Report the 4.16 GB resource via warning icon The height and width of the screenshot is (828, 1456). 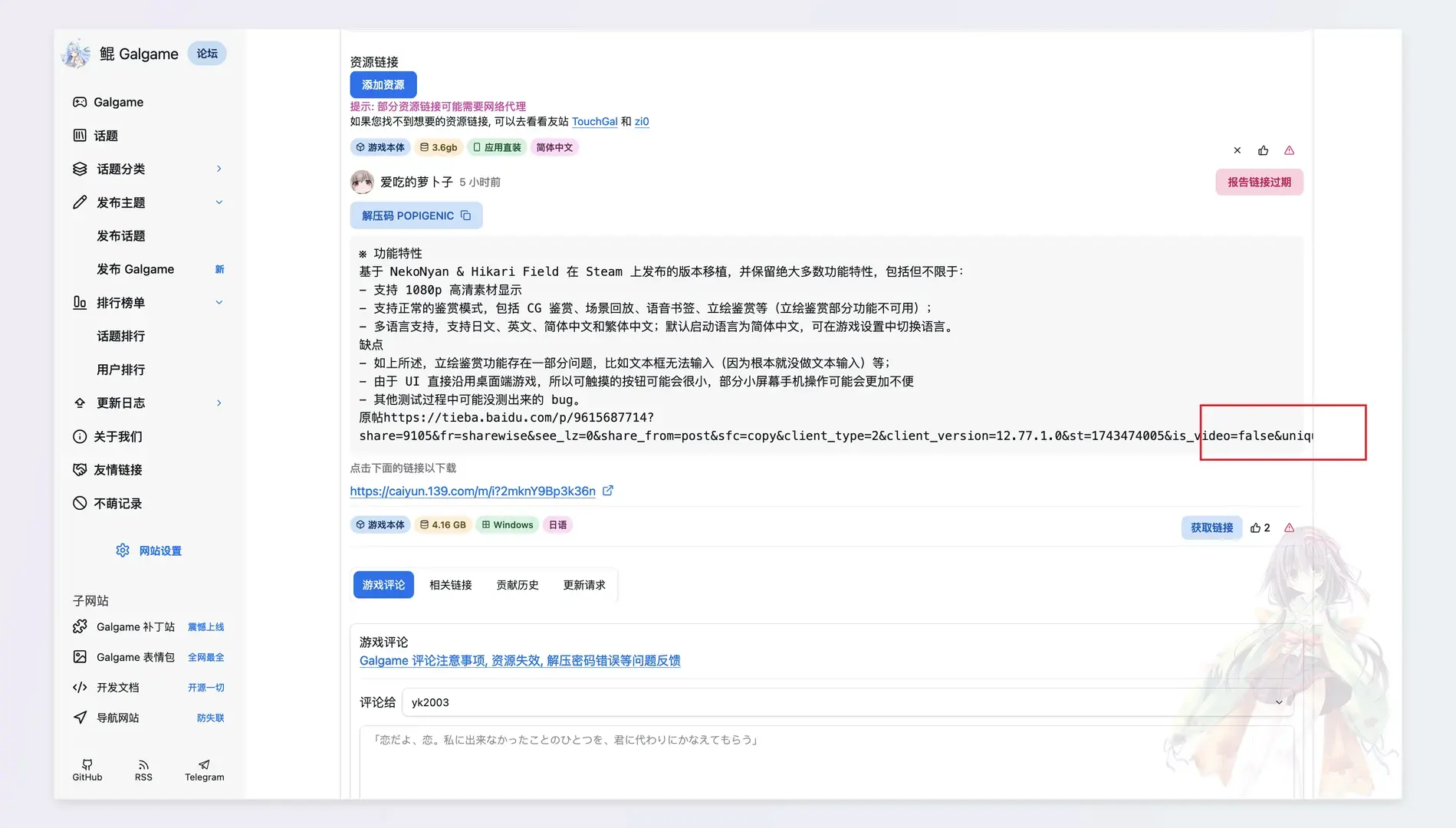[x=1289, y=527]
